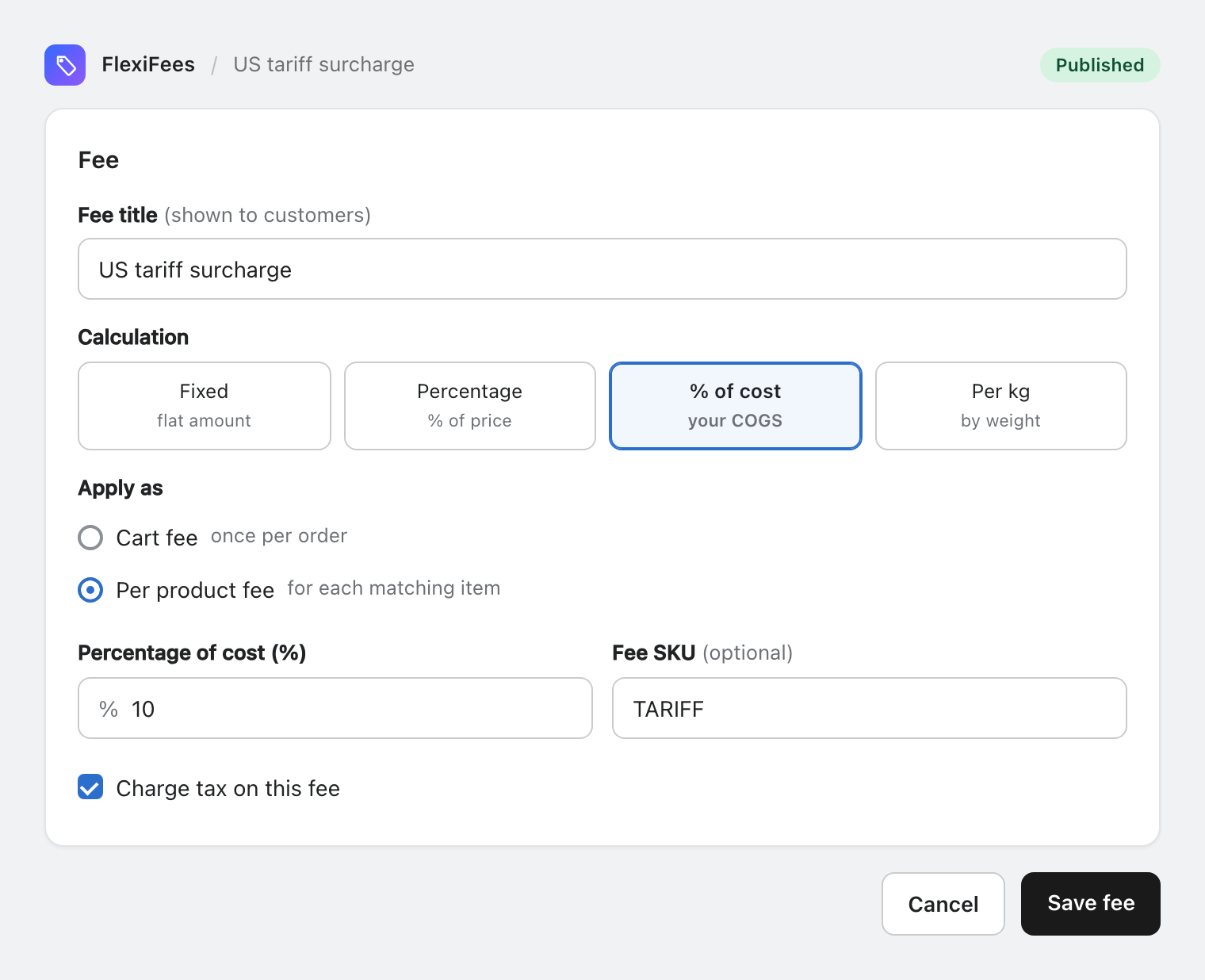Edit the Fee SKU field
This screenshot has width=1205, height=980.
[x=870, y=708]
